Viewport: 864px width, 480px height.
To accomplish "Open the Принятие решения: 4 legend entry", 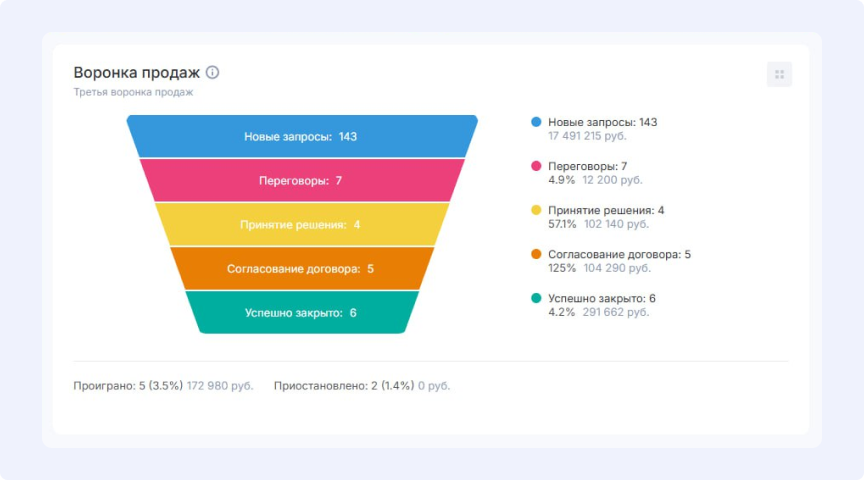I will click(x=606, y=210).
